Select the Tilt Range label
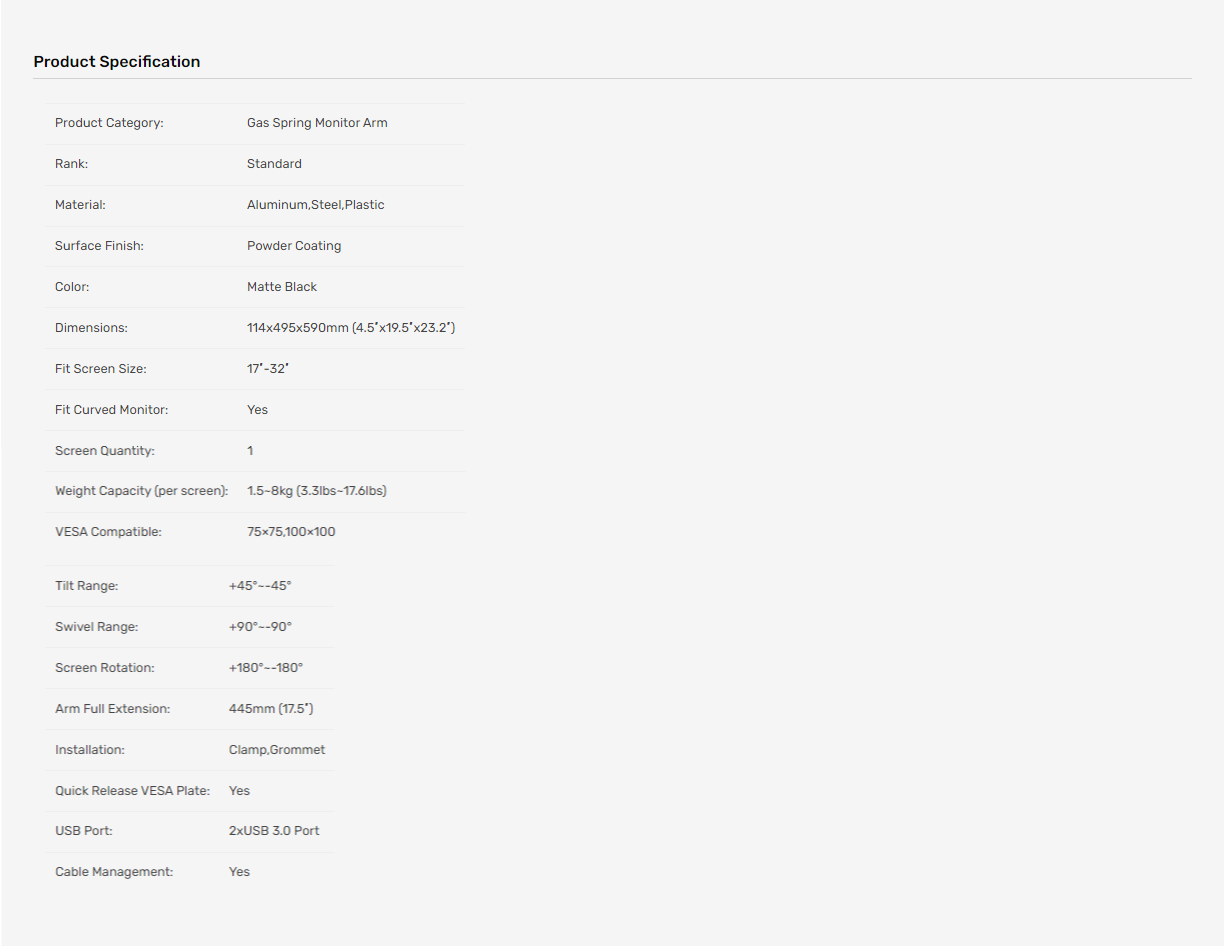This screenshot has width=1224, height=946. point(86,586)
